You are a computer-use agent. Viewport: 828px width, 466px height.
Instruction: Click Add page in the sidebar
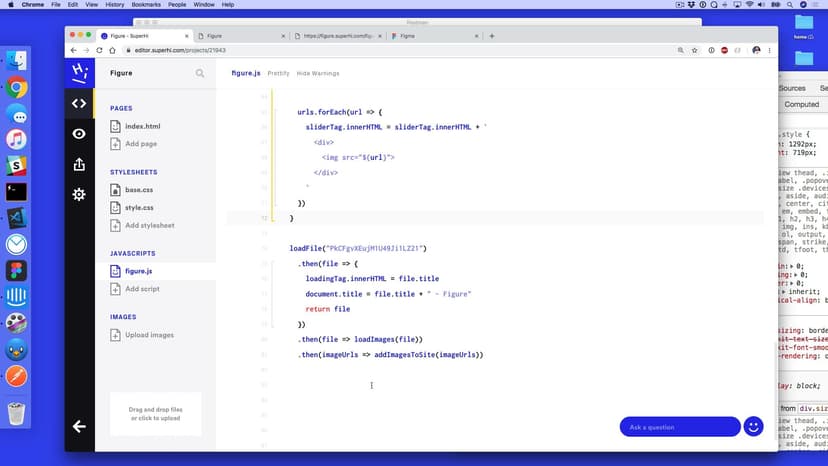tap(141, 144)
